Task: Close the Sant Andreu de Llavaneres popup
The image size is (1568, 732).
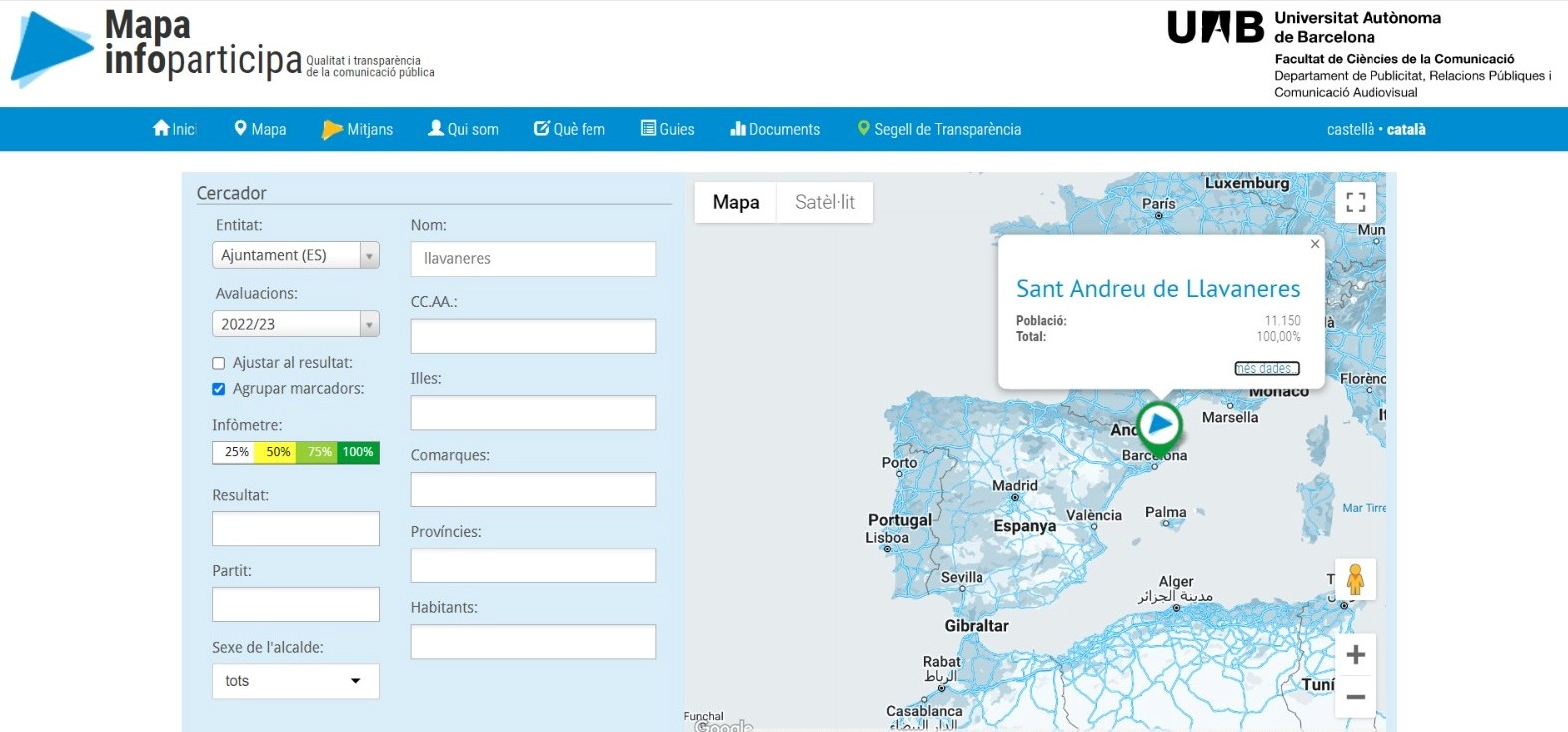Action: [x=1314, y=244]
